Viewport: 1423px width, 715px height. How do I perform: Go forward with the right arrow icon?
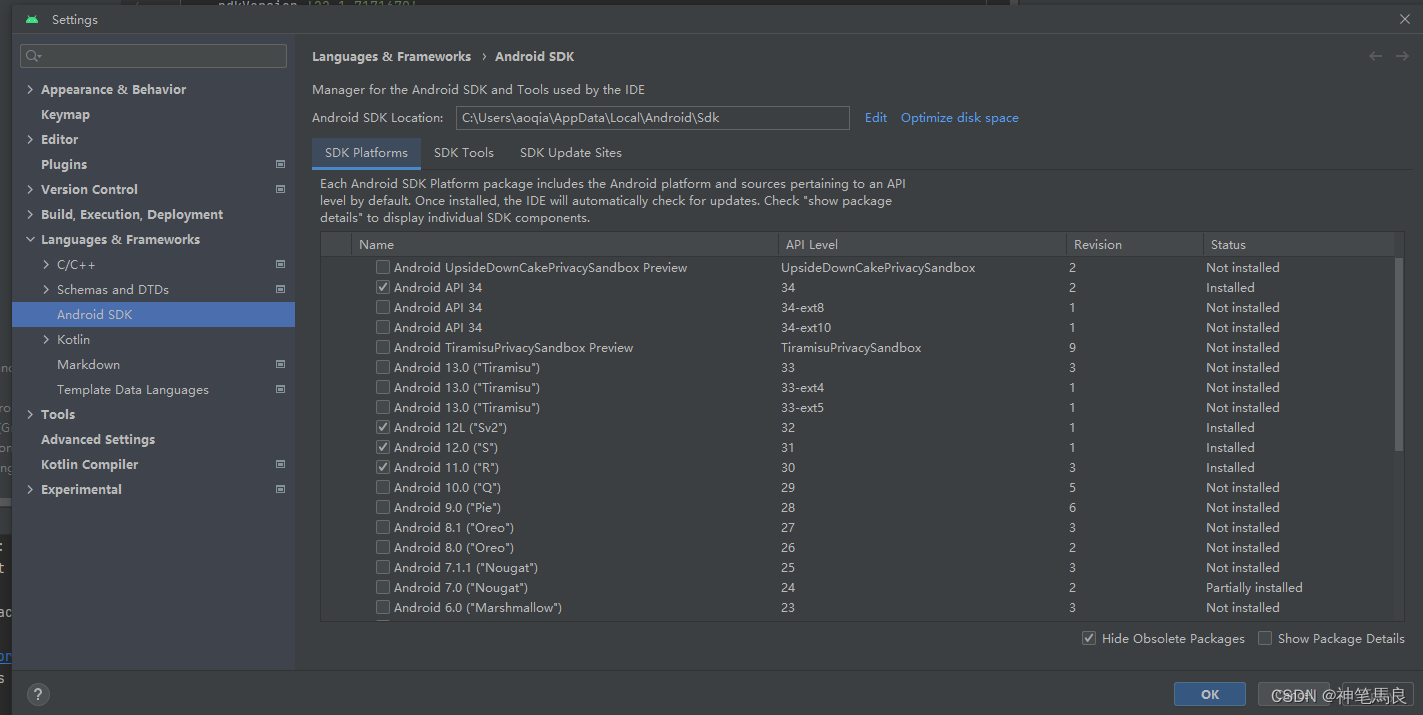coord(1401,56)
